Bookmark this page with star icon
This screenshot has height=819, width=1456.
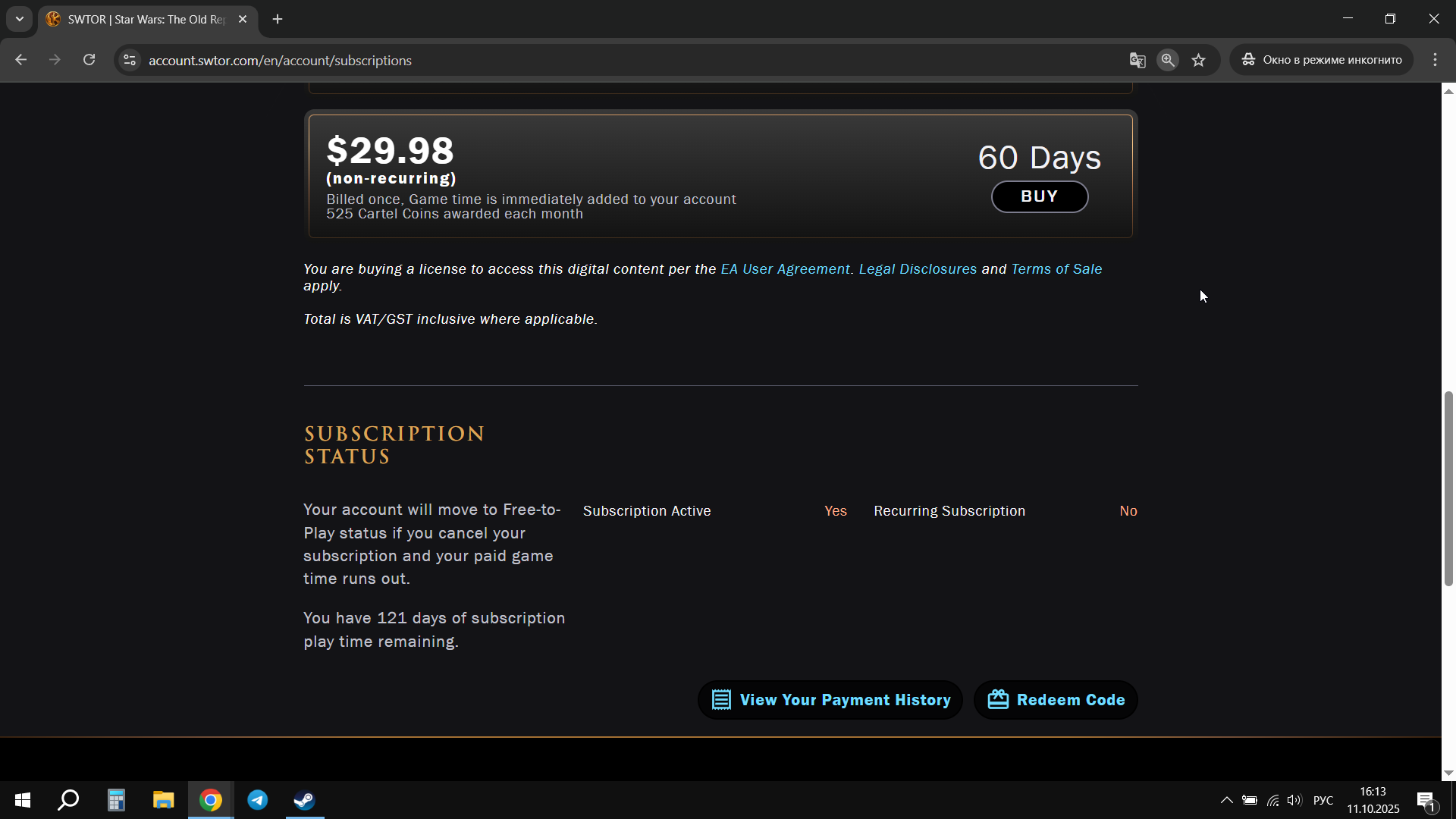click(1198, 60)
